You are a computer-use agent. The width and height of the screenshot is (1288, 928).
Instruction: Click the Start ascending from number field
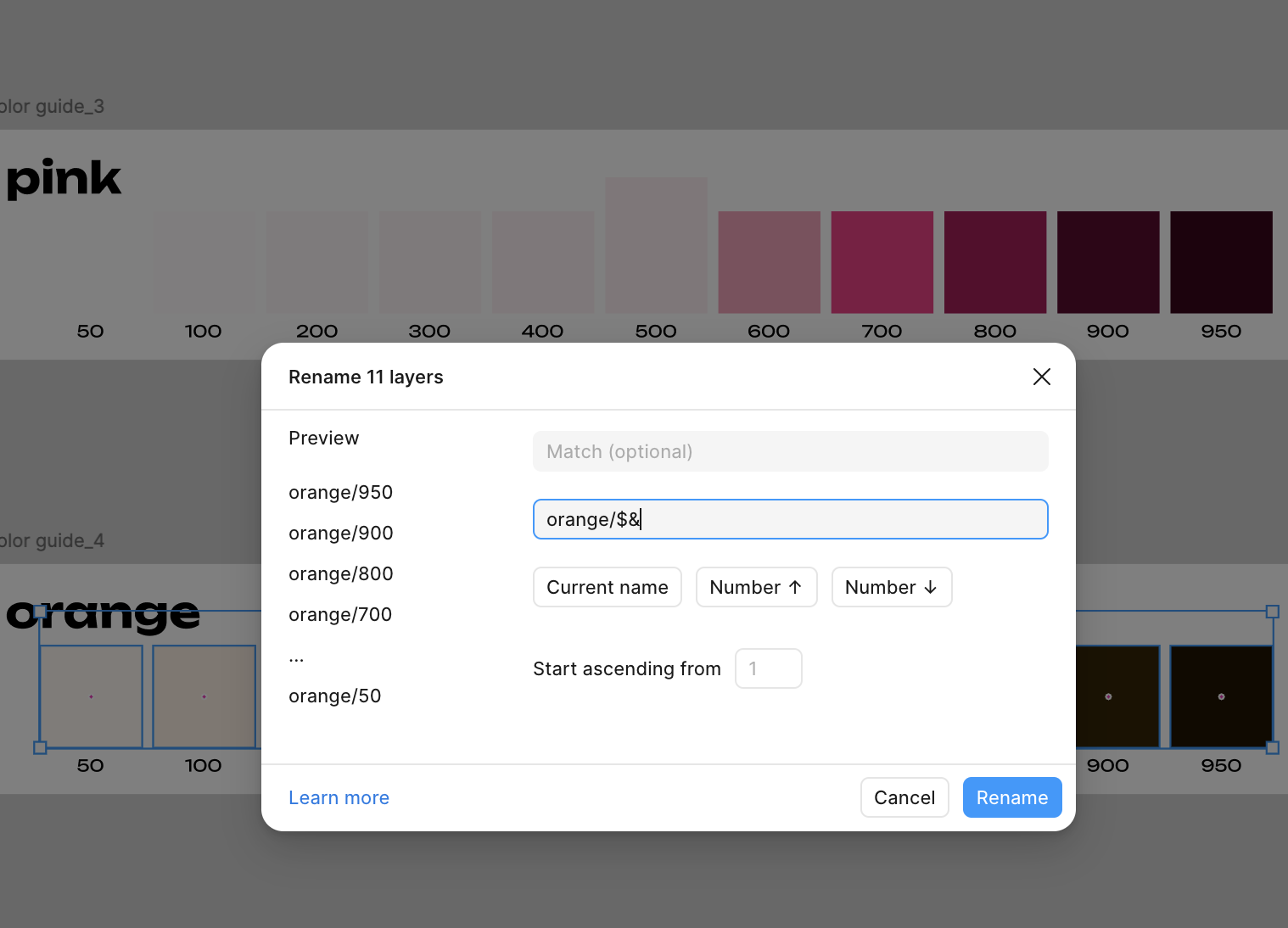[768, 668]
